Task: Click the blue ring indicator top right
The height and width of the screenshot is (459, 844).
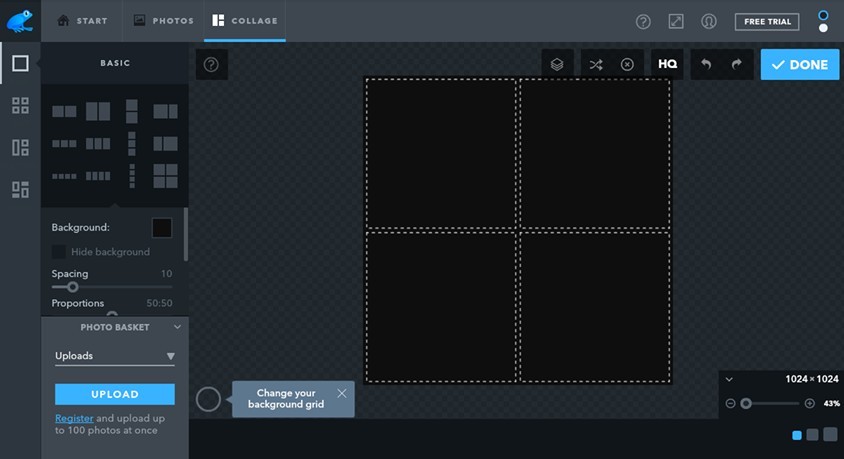Action: [x=824, y=15]
